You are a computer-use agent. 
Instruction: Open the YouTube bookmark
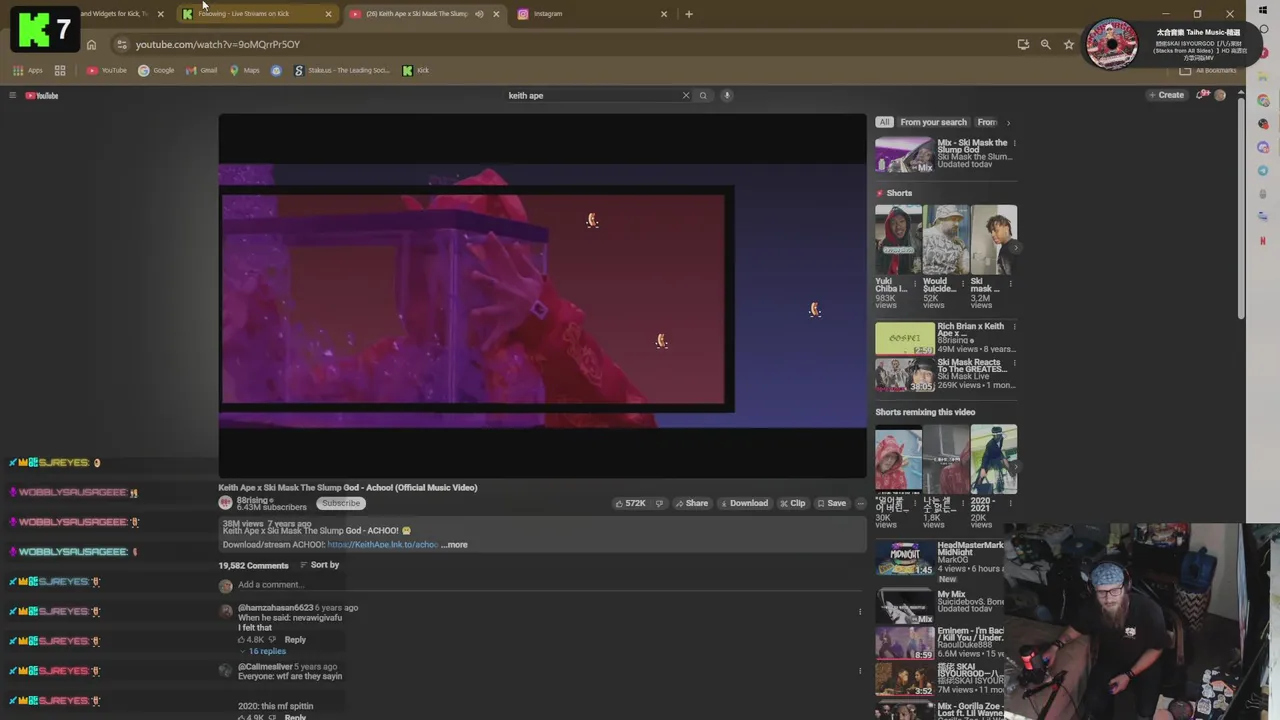[107, 70]
